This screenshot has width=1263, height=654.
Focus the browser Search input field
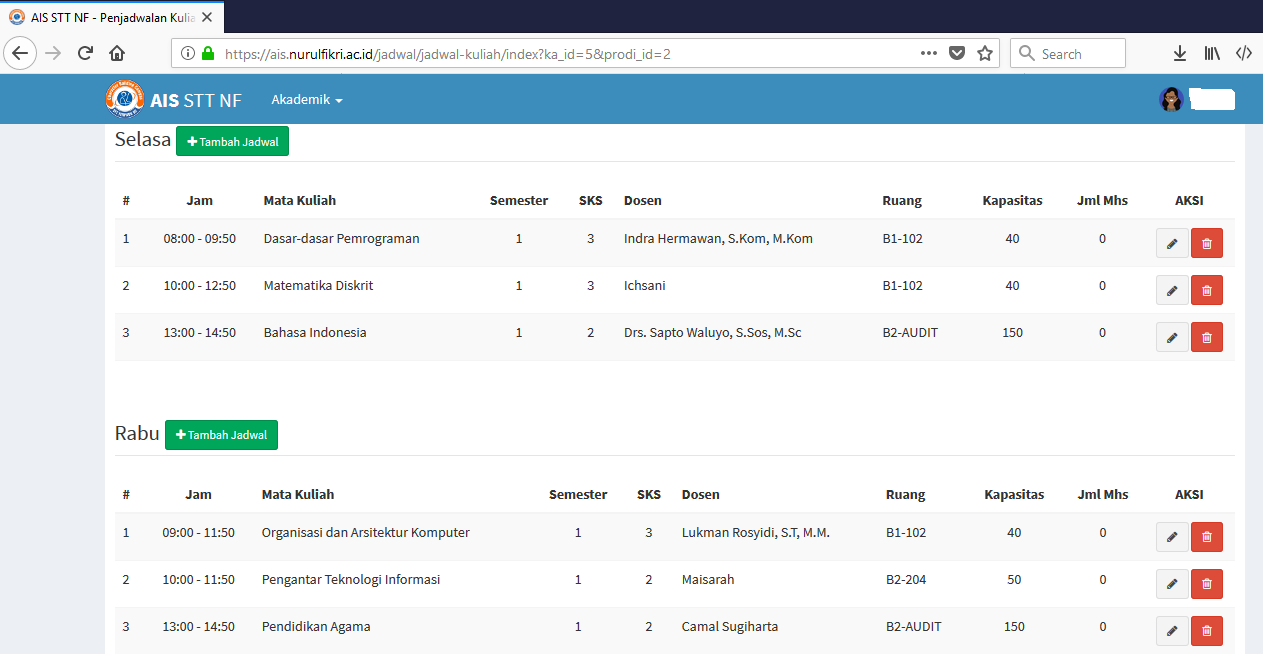tap(1068, 54)
